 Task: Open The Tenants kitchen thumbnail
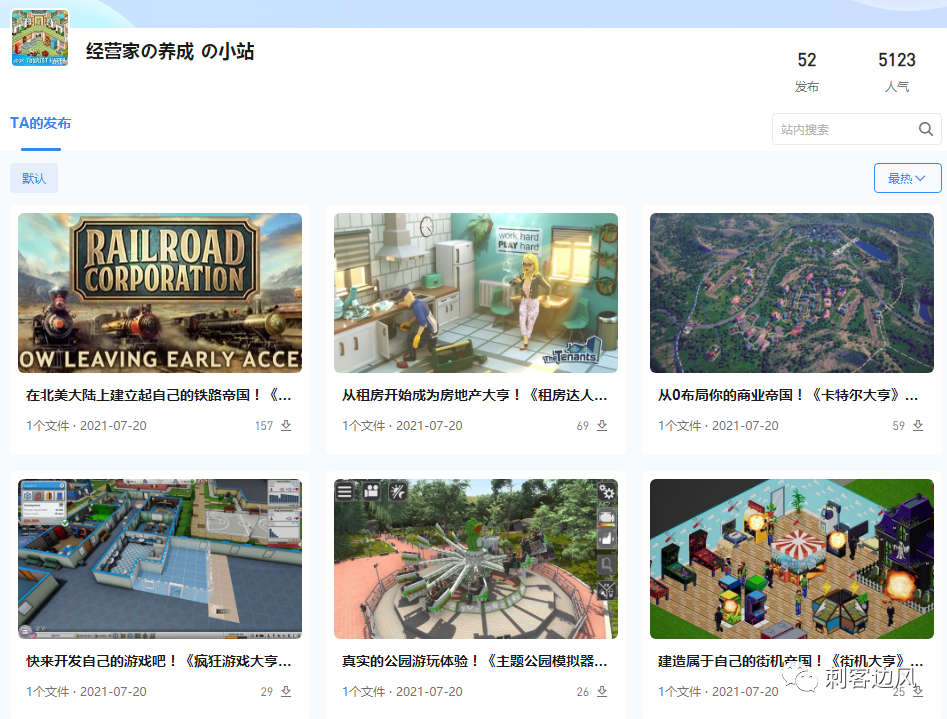click(476, 293)
